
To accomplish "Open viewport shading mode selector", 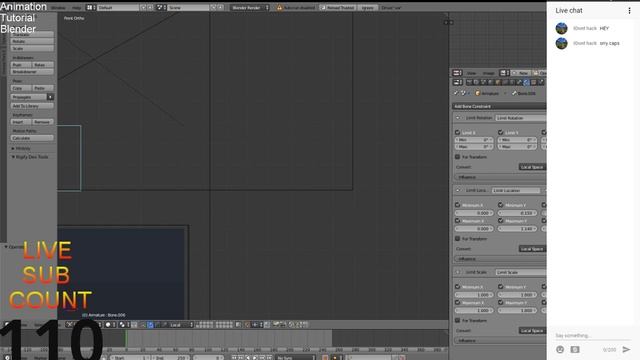I will coord(110,325).
